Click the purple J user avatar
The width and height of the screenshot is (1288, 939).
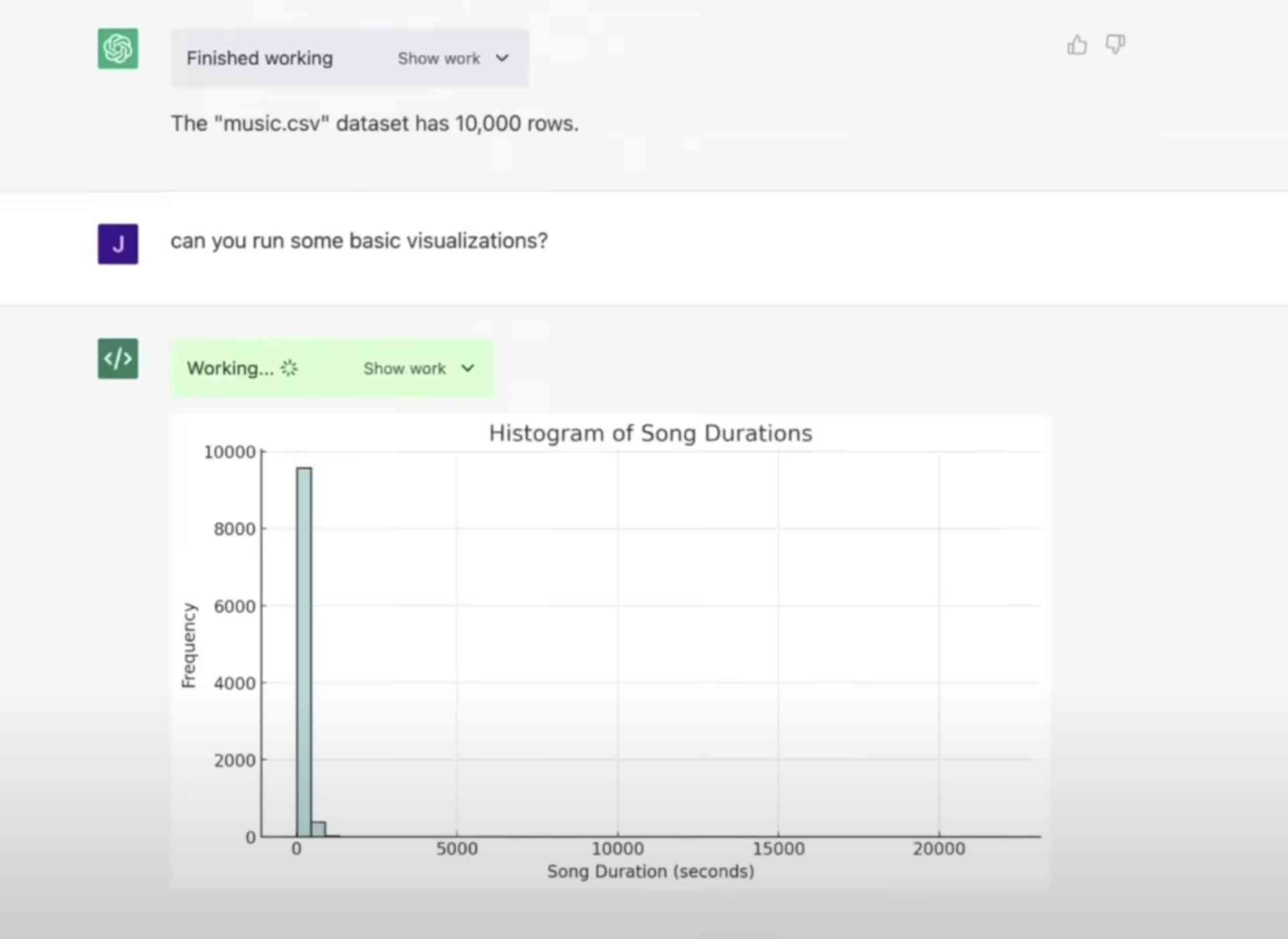(118, 244)
